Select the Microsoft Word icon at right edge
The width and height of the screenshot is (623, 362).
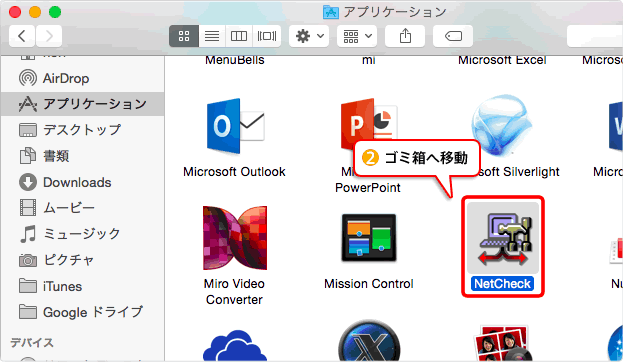coord(616,126)
